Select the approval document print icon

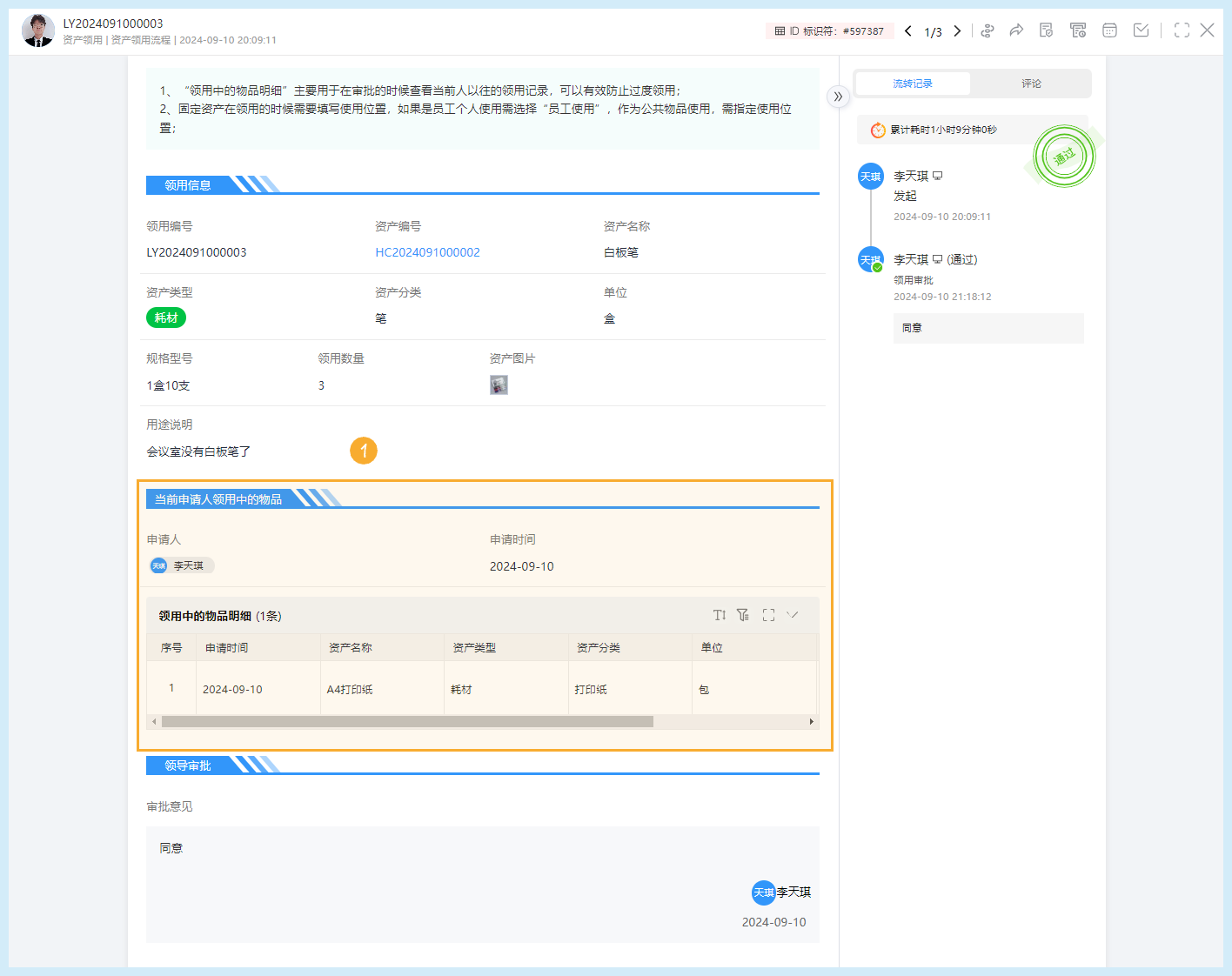(1046, 30)
